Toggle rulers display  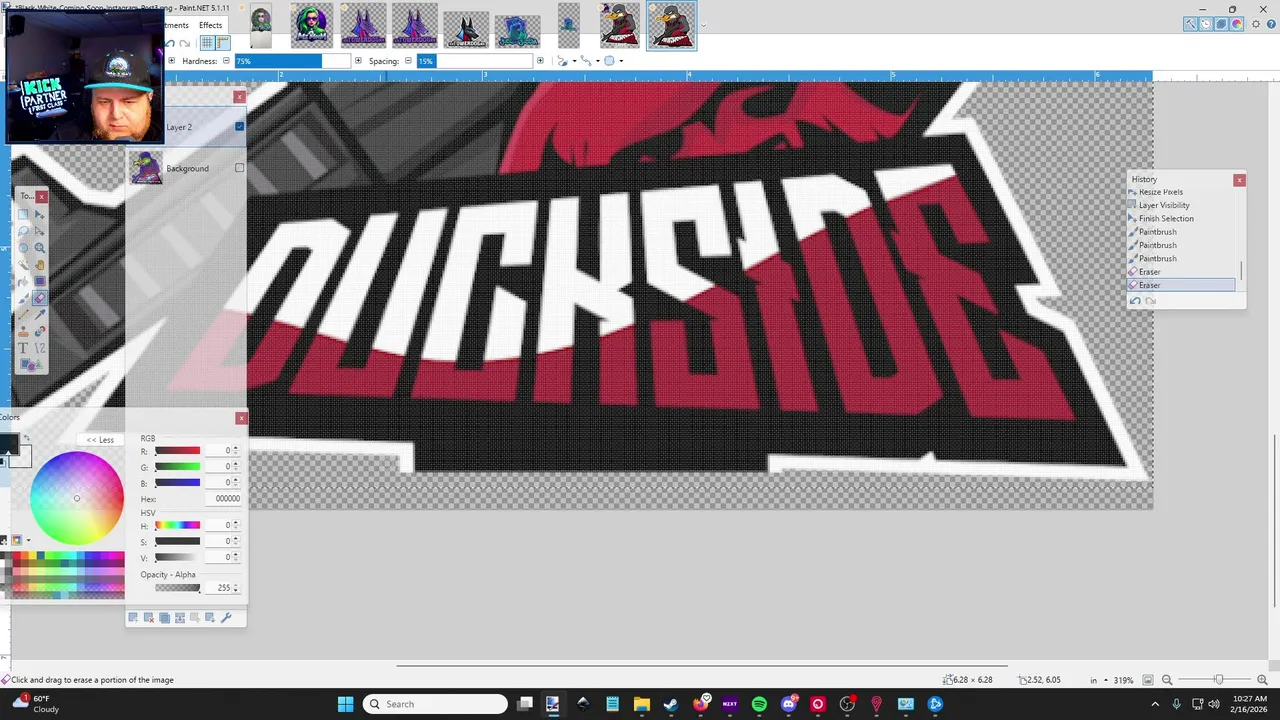(x=223, y=43)
